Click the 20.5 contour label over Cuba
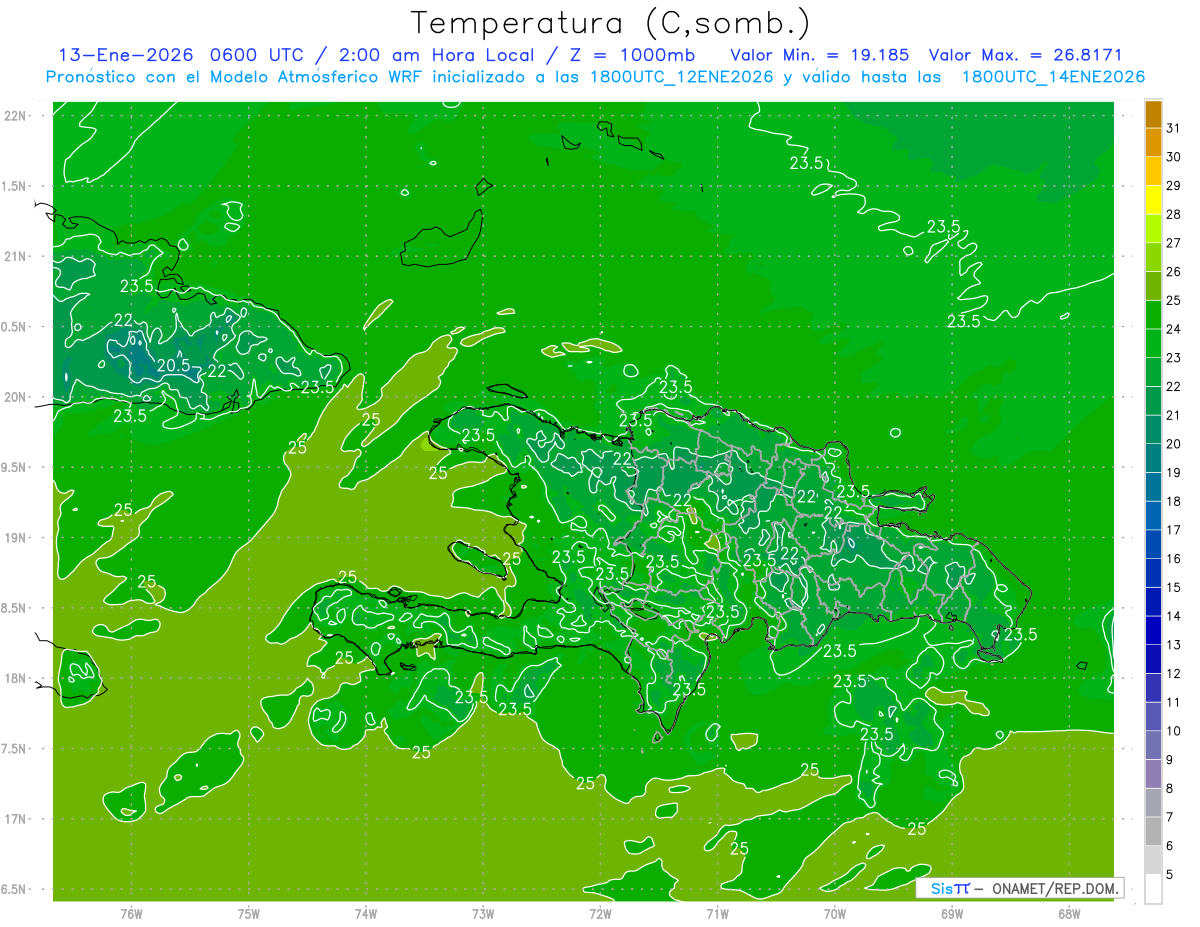This screenshot has height=927, width=1200. [172, 365]
